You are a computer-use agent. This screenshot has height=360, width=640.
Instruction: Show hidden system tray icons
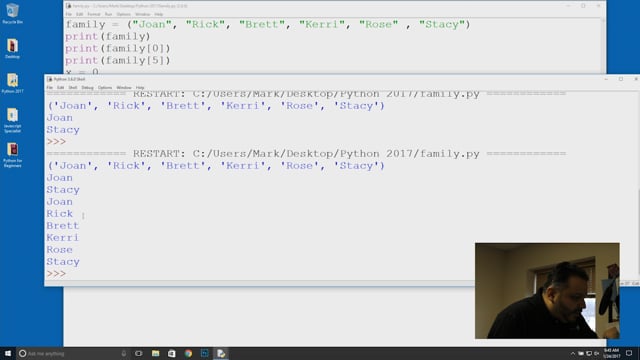pos(573,353)
